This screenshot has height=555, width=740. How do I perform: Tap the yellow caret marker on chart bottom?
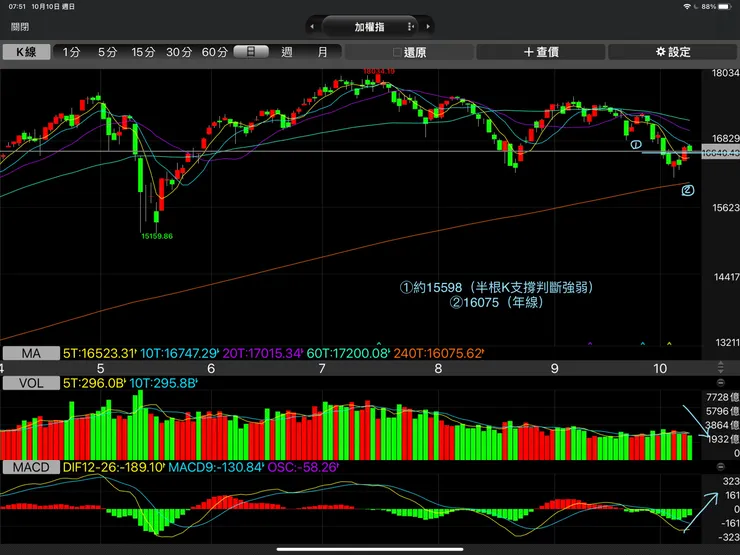[x=669, y=344]
